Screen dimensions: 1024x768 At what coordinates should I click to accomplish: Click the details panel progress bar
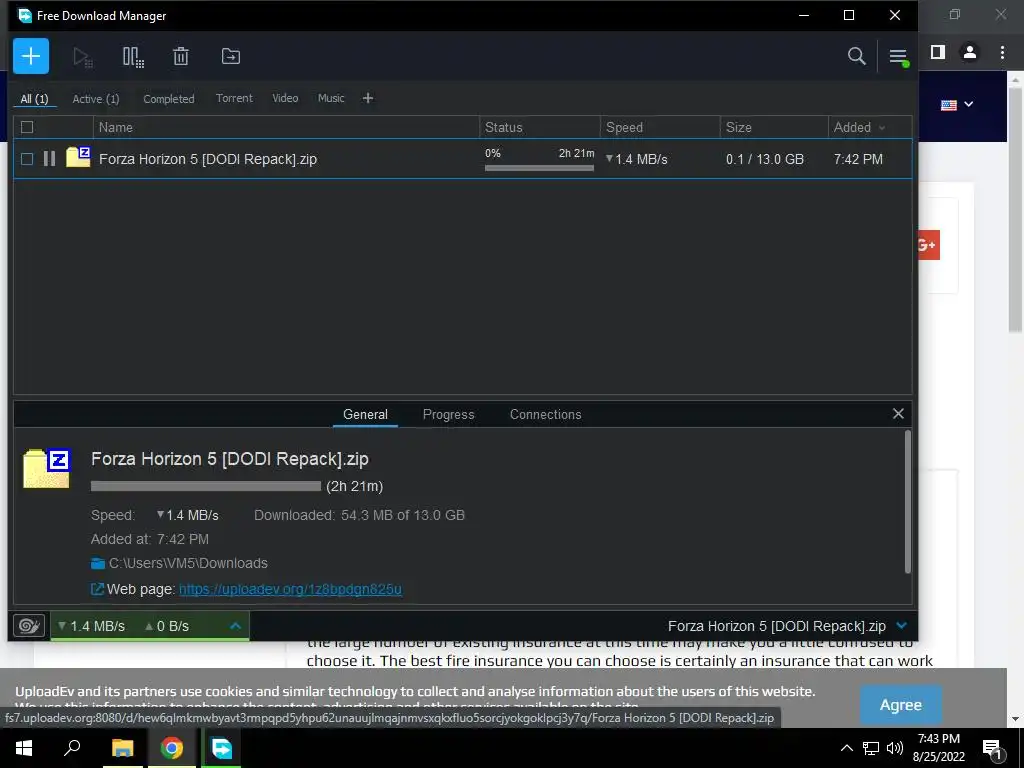tap(206, 486)
